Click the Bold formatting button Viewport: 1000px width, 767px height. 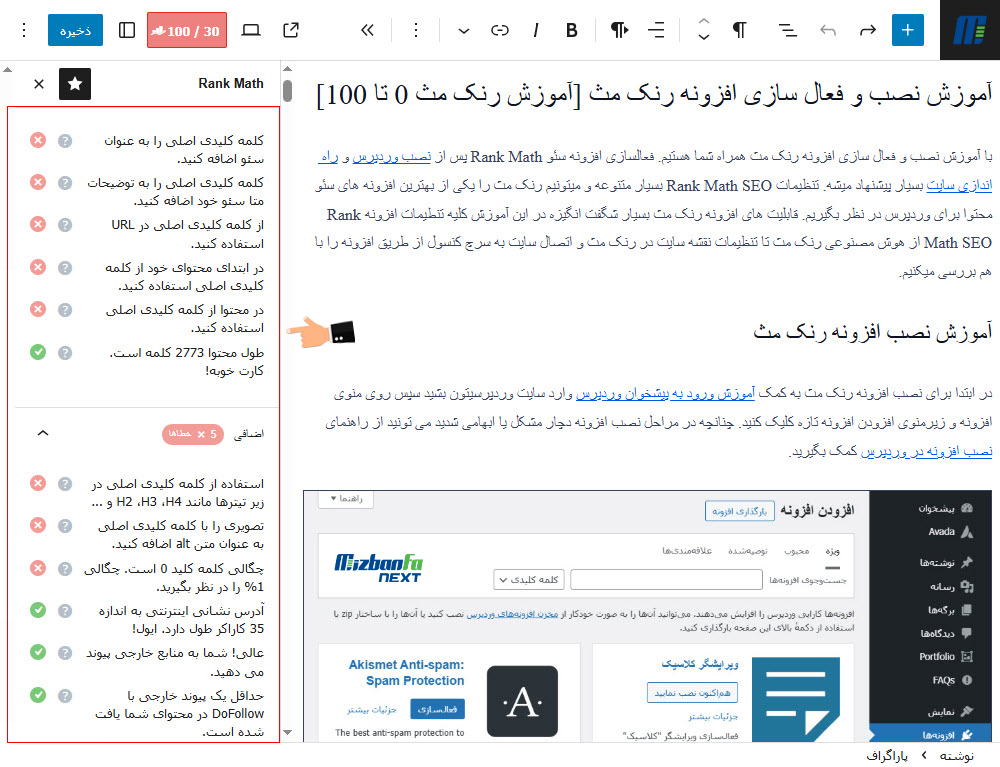572,30
